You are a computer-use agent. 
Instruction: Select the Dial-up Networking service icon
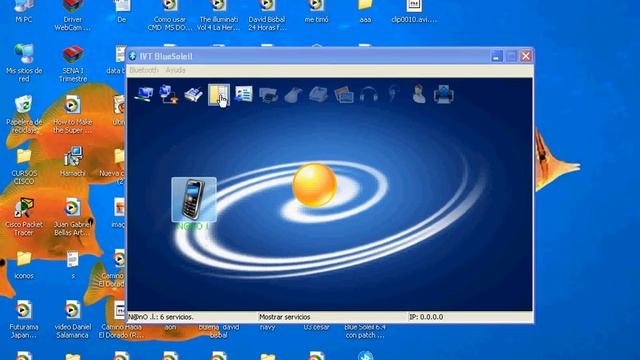169,94
